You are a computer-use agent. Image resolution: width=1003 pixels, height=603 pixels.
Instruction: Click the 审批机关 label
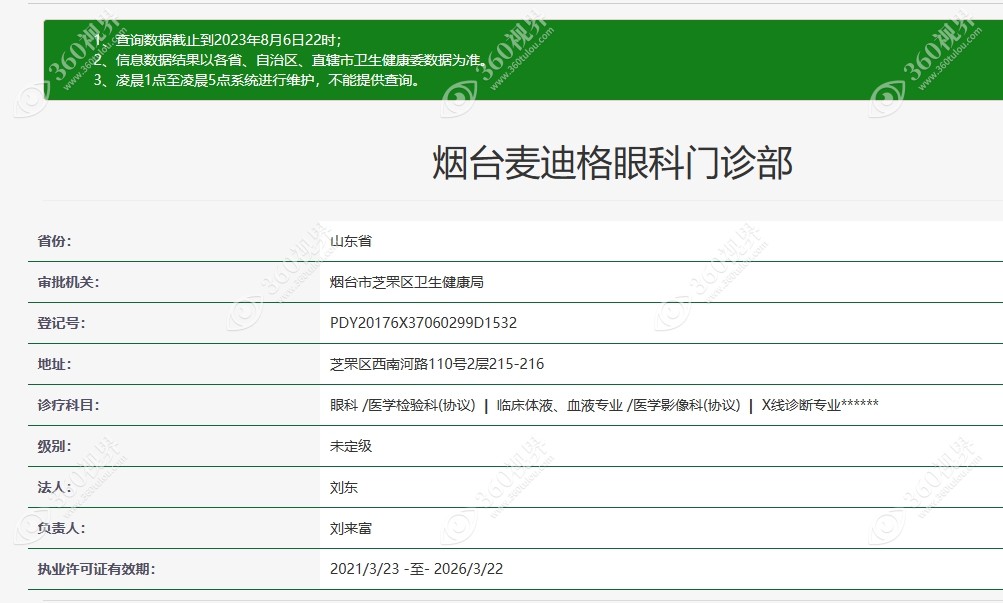click(x=68, y=282)
